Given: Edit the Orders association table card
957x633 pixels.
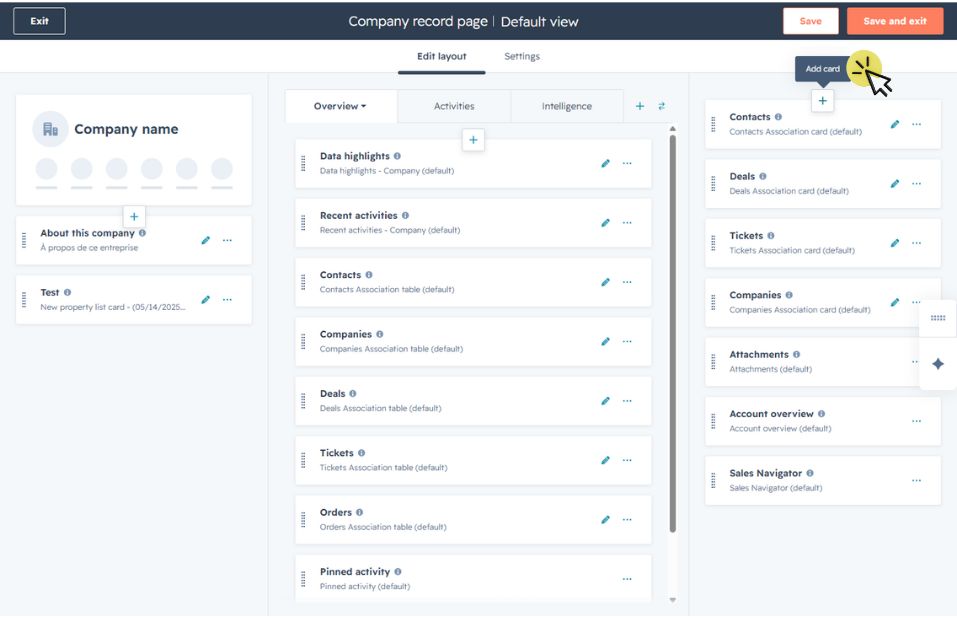Looking at the screenshot, I should pyautogui.click(x=605, y=519).
